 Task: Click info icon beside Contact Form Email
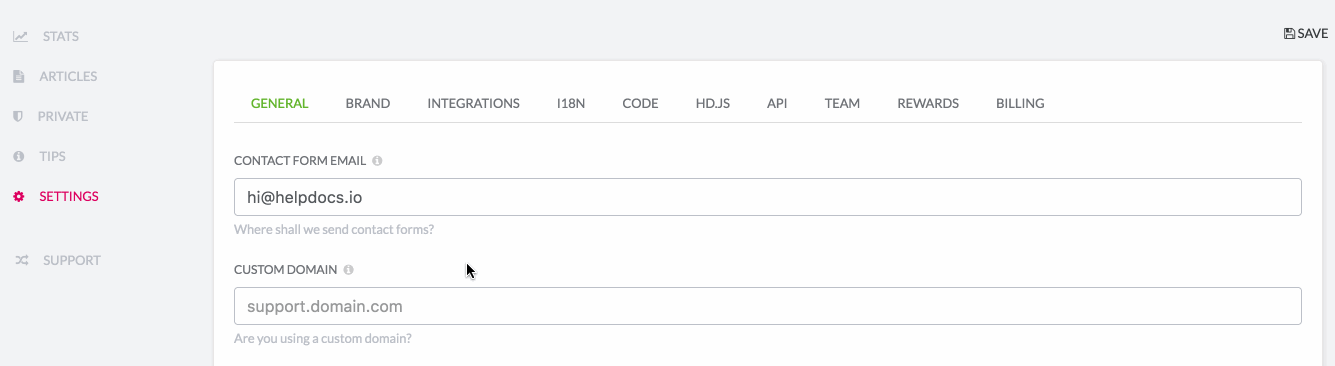pos(377,160)
